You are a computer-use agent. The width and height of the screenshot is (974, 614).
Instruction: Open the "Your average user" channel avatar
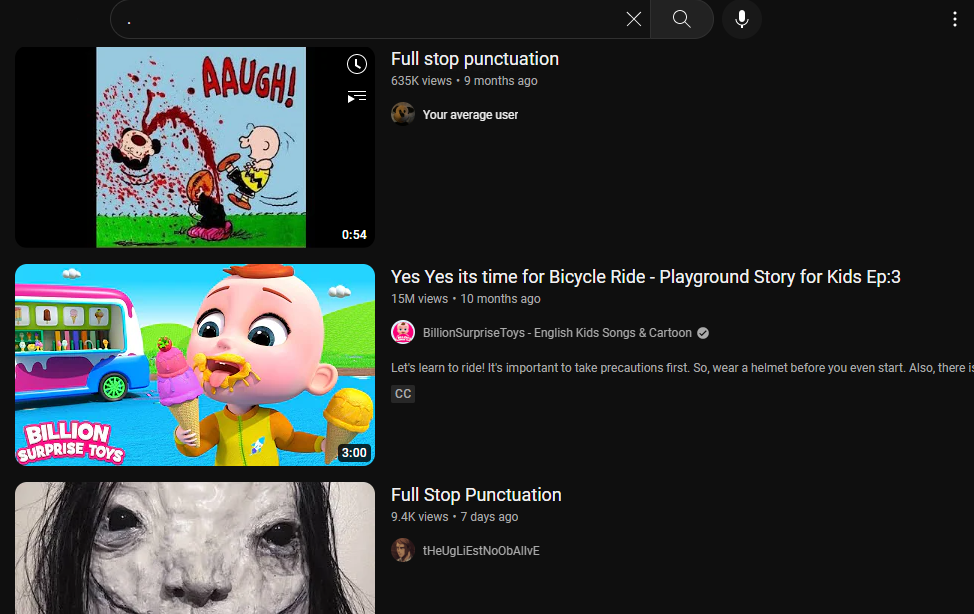403,114
